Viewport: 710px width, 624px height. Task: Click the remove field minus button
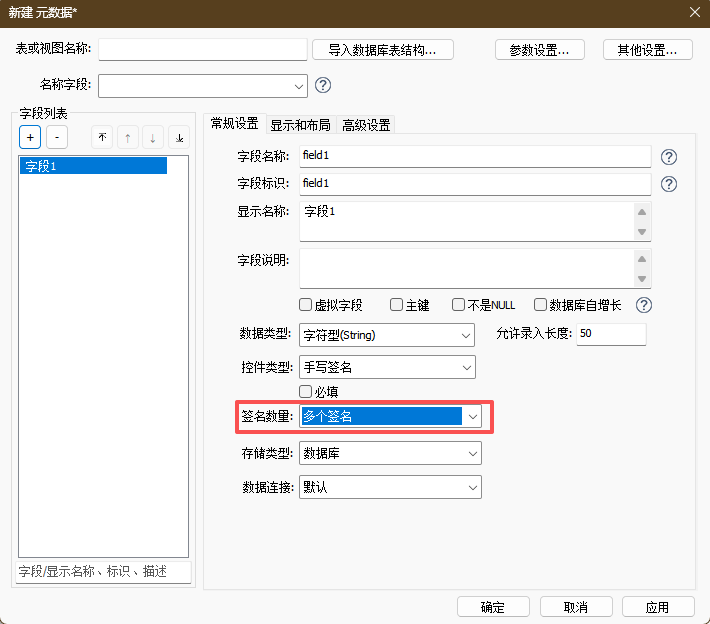[57, 137]
